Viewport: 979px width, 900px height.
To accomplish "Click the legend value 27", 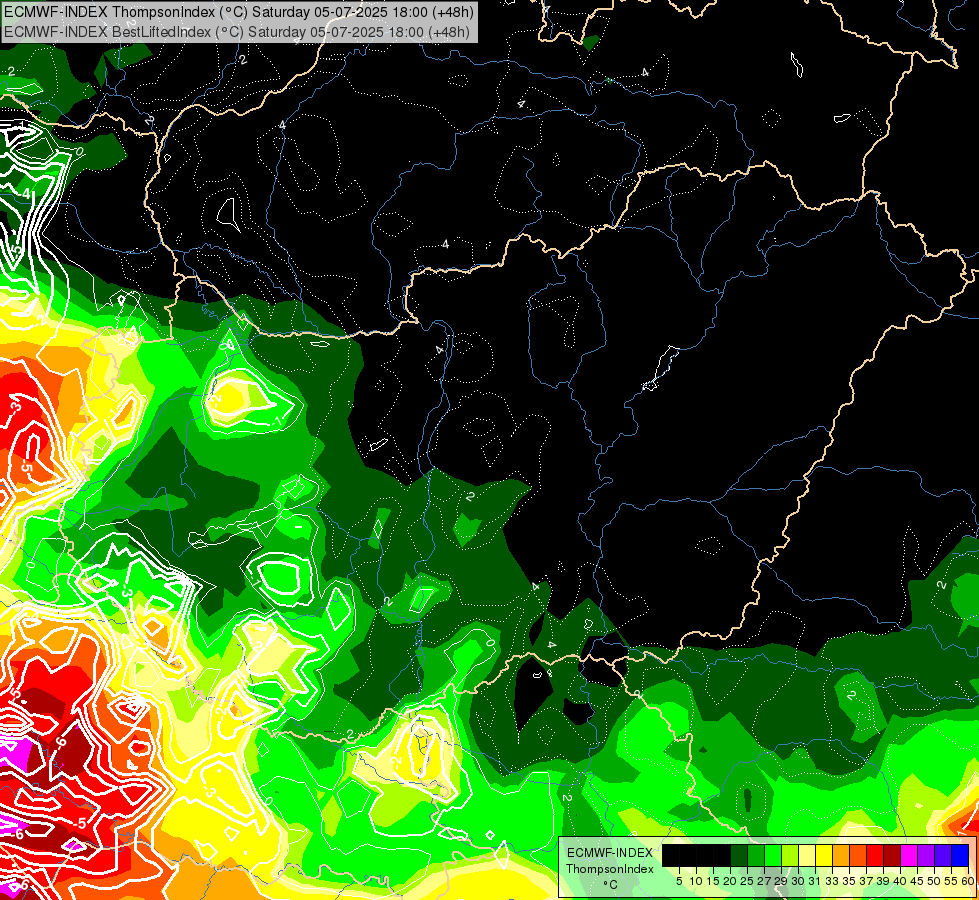I will pyautogui.click(x=764, y=881).
